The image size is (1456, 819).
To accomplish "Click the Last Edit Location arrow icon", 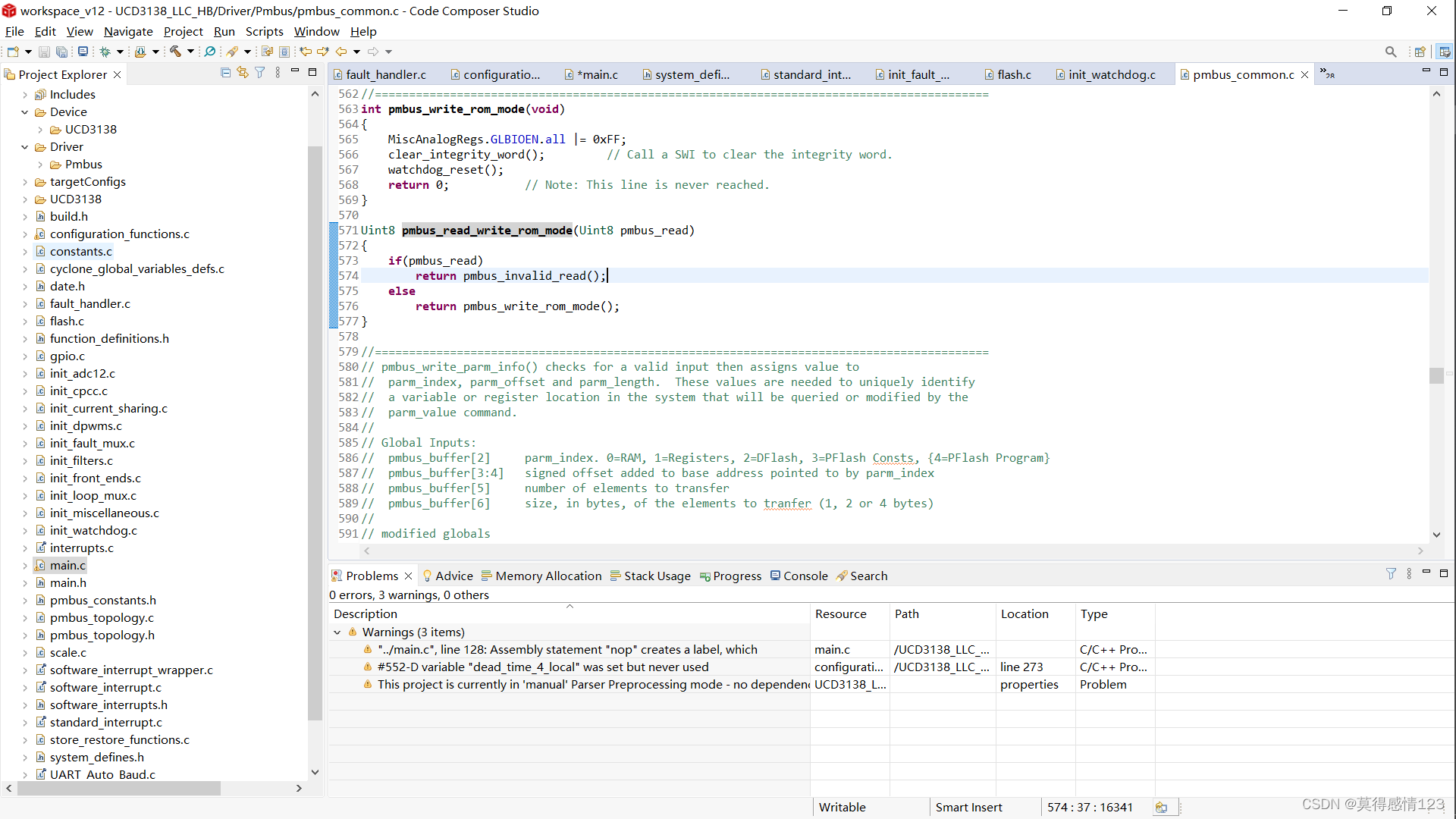I will click(x=305, y=52).
